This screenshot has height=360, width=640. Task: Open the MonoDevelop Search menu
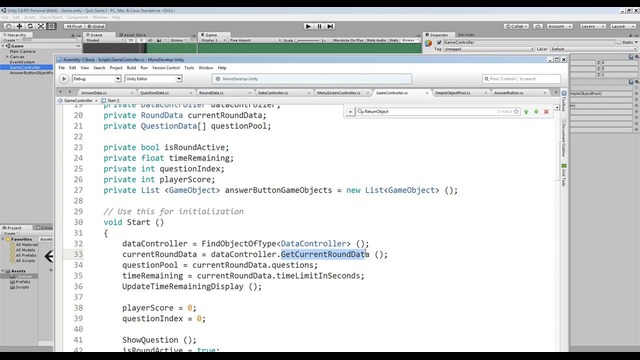point(99,68)
